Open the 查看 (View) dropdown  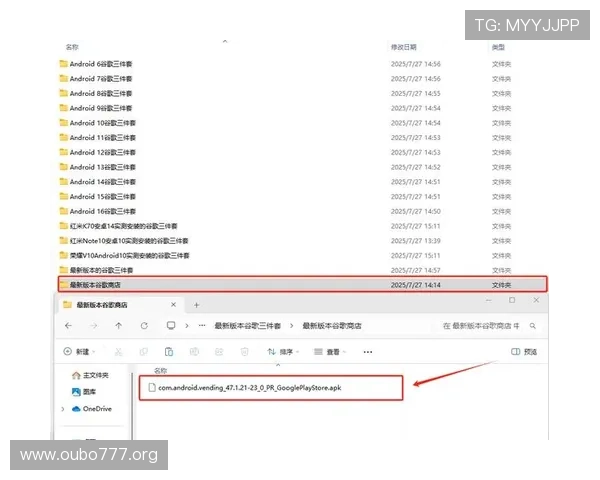(329, 352)
